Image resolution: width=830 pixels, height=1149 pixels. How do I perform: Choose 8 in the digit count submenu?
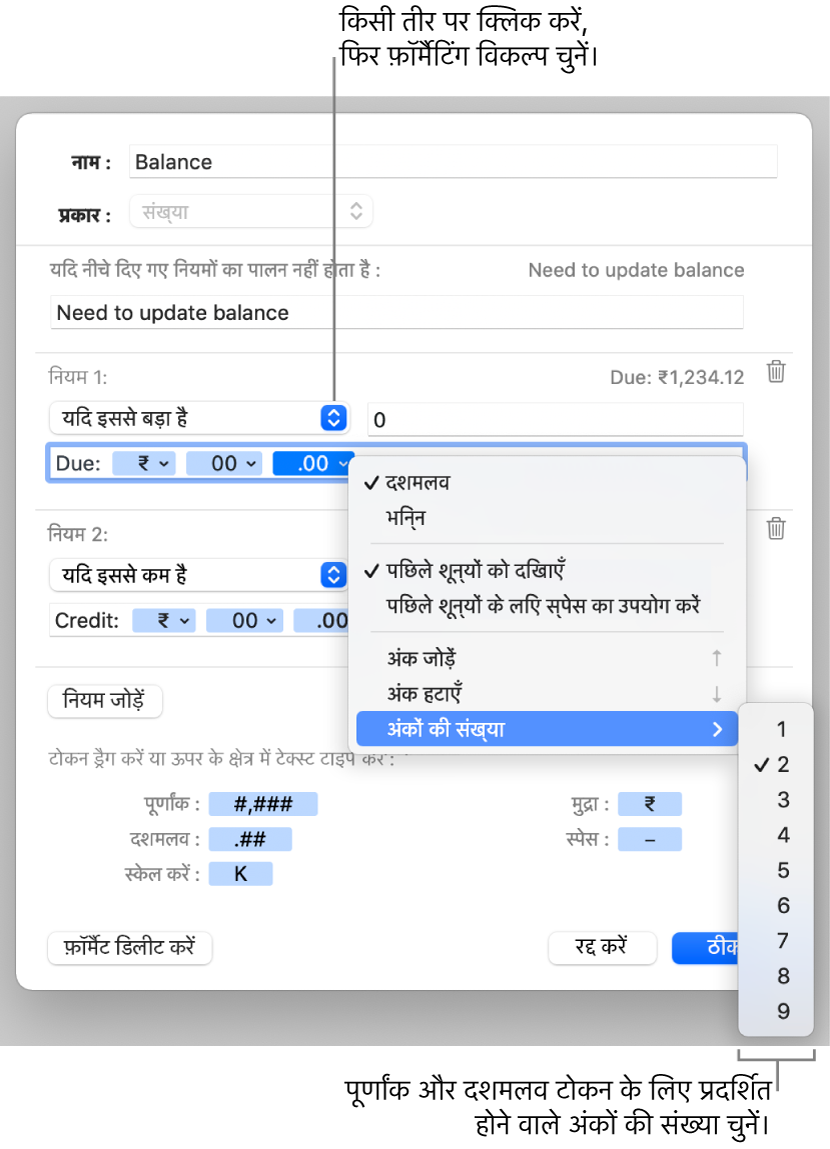(776, 975)
